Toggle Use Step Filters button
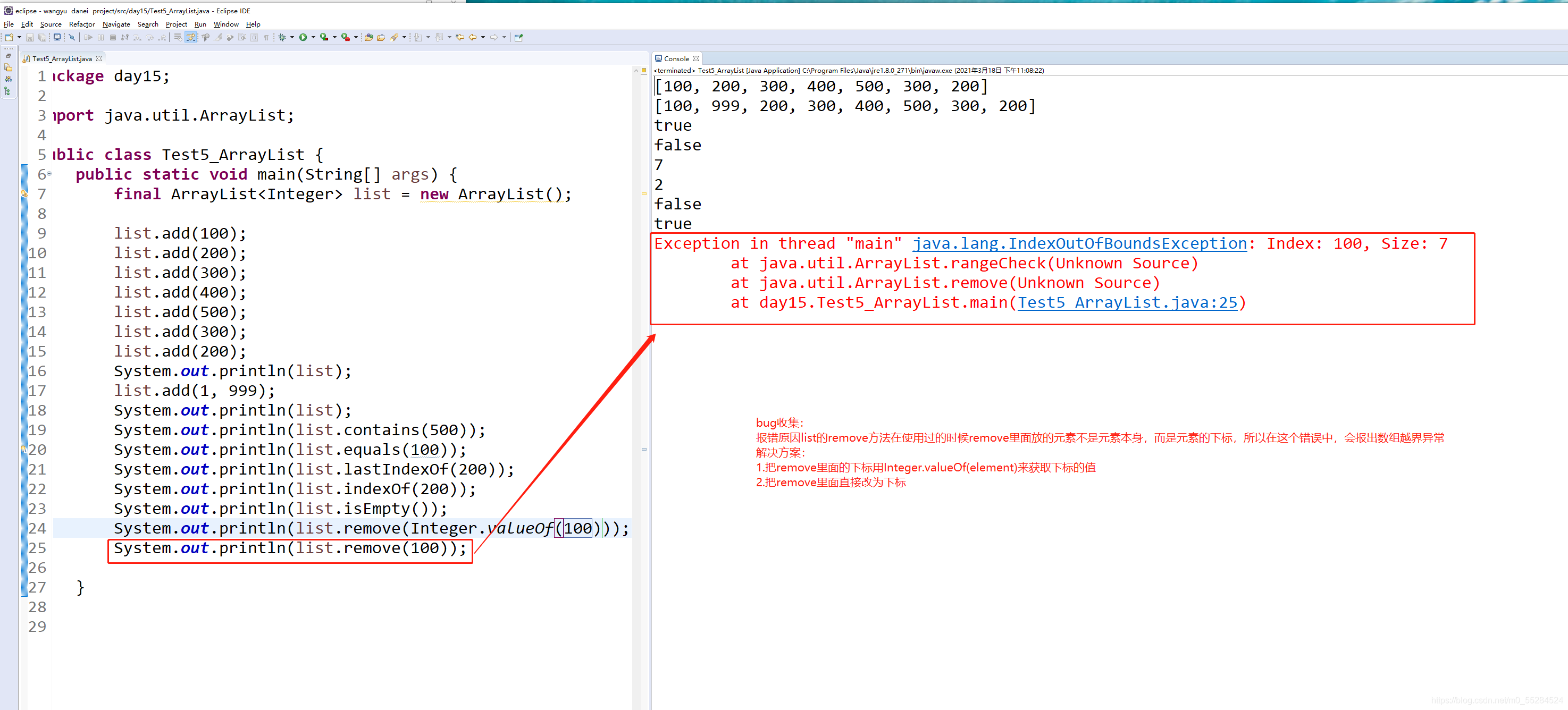The image size is (1568, 710). pos(191,37)
